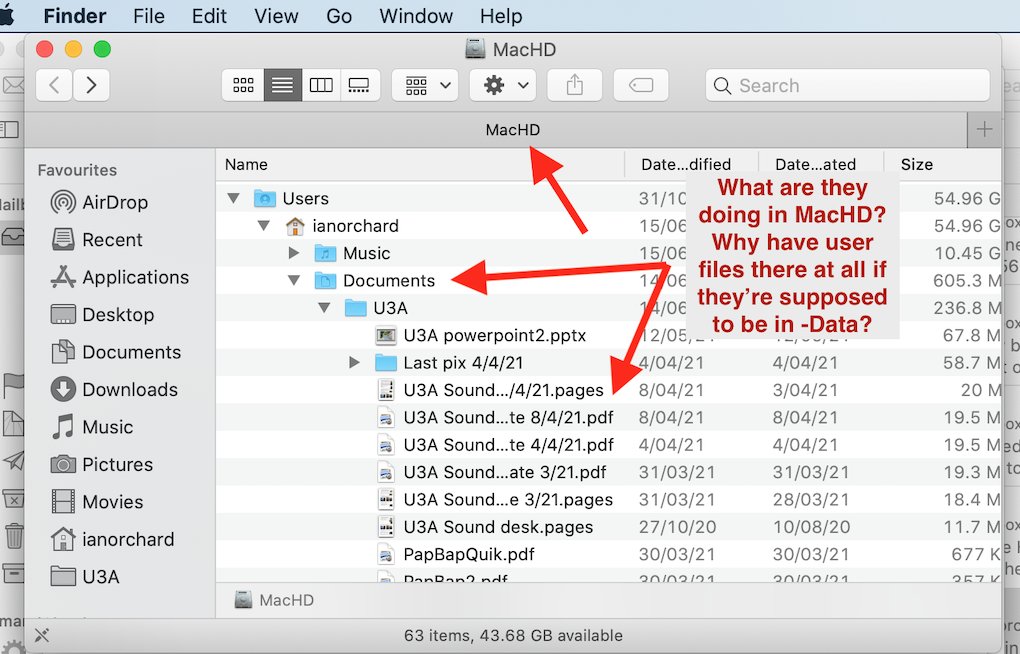Viewport: 1020px width, 654px height.
Task: Collapse the U3A folder in the list
Action: pos(324,308)
